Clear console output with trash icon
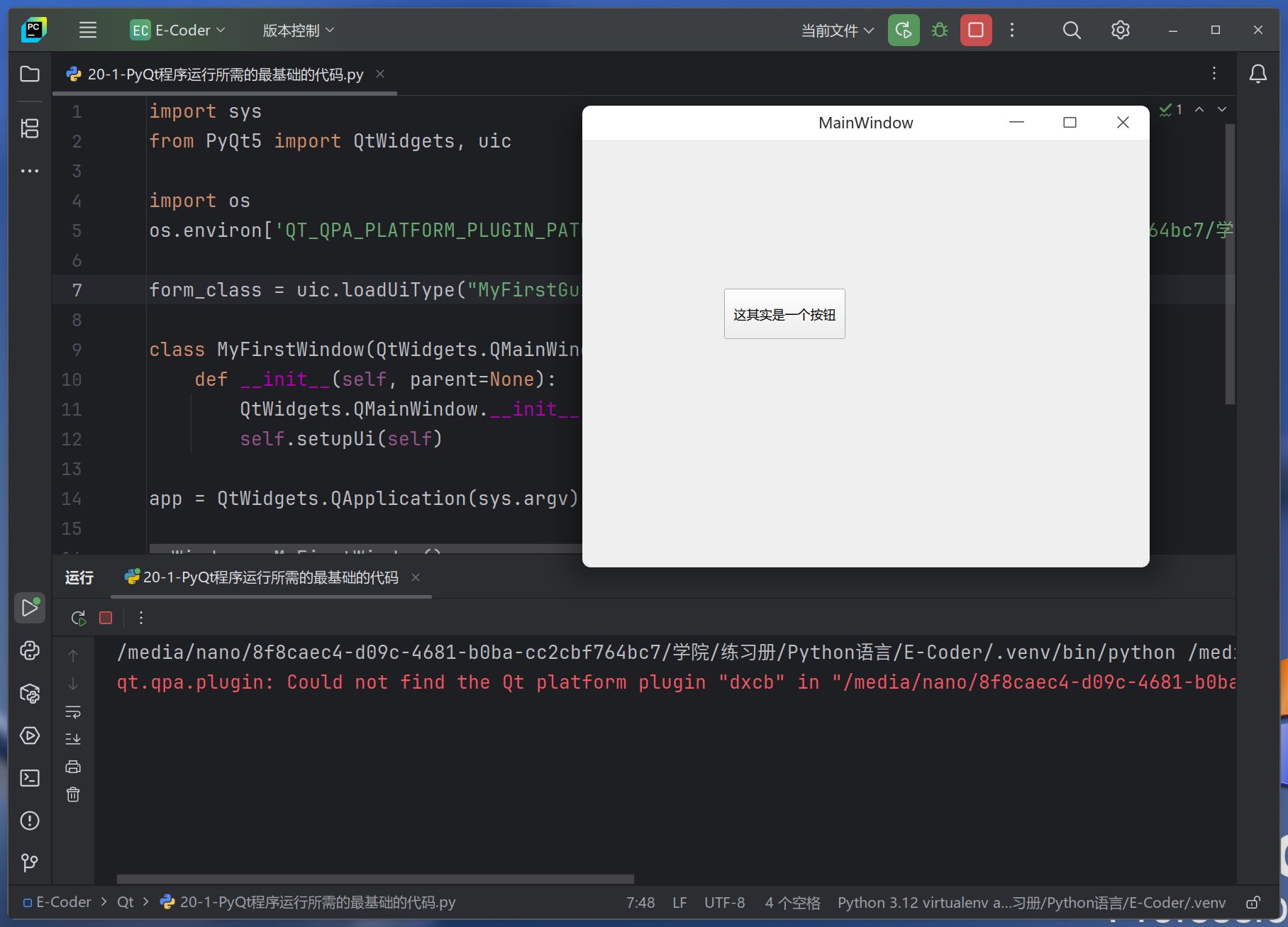1288x927 pixels. click(73, 794)
